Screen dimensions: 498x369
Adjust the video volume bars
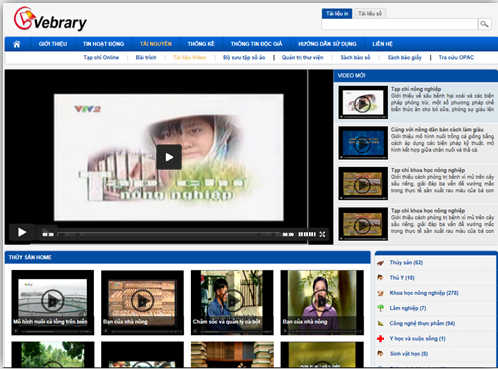pyautogui.click(x=307, y=234)
